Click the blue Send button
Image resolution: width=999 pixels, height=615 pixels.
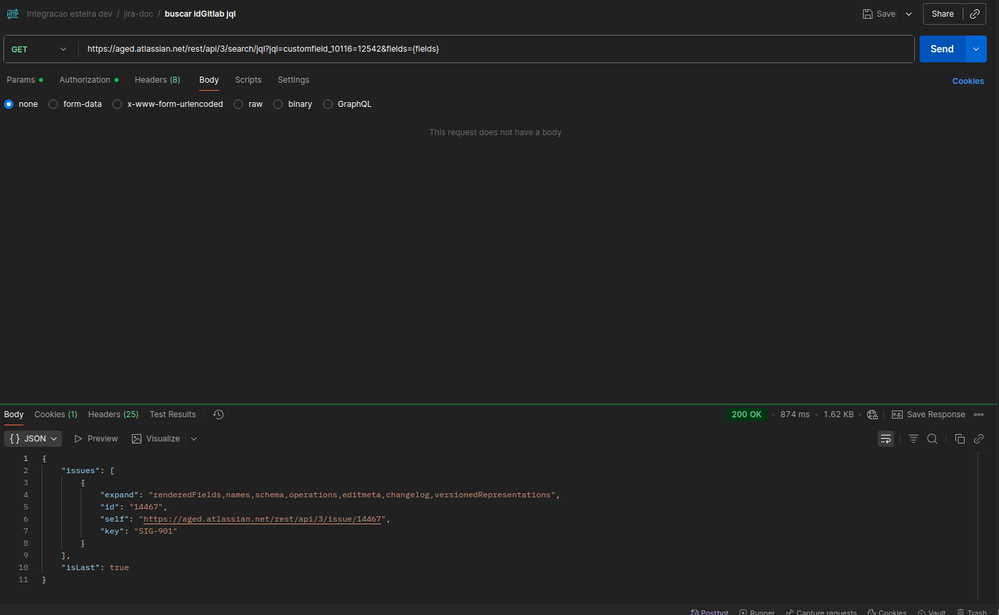[942, 49]
